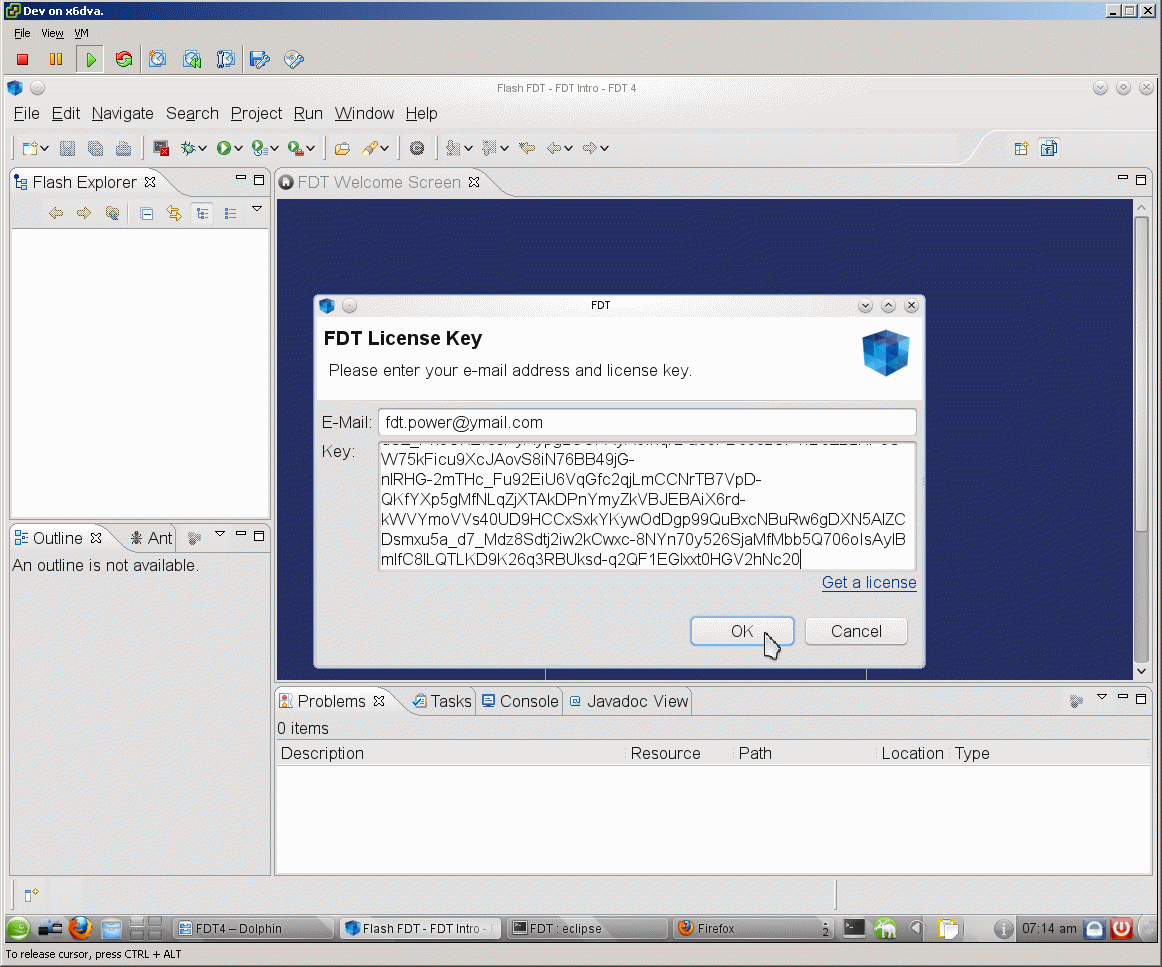Open the Flash Explorer view menu triangle
1162x967 pixels.
click(x=257, y=209)
